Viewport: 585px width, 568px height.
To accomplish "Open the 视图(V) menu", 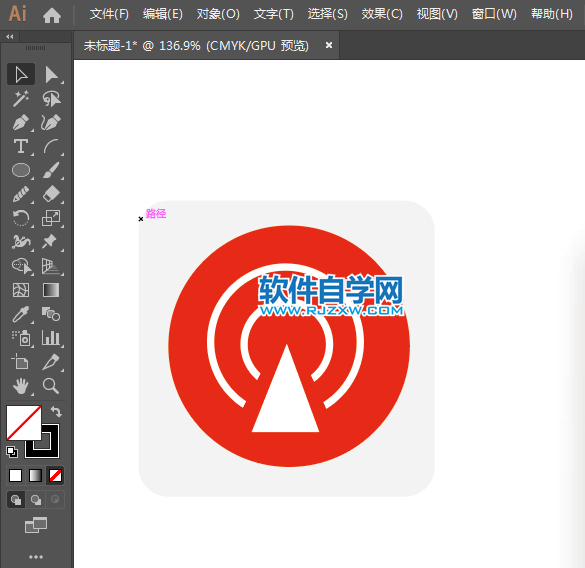I will click(437, 14).
